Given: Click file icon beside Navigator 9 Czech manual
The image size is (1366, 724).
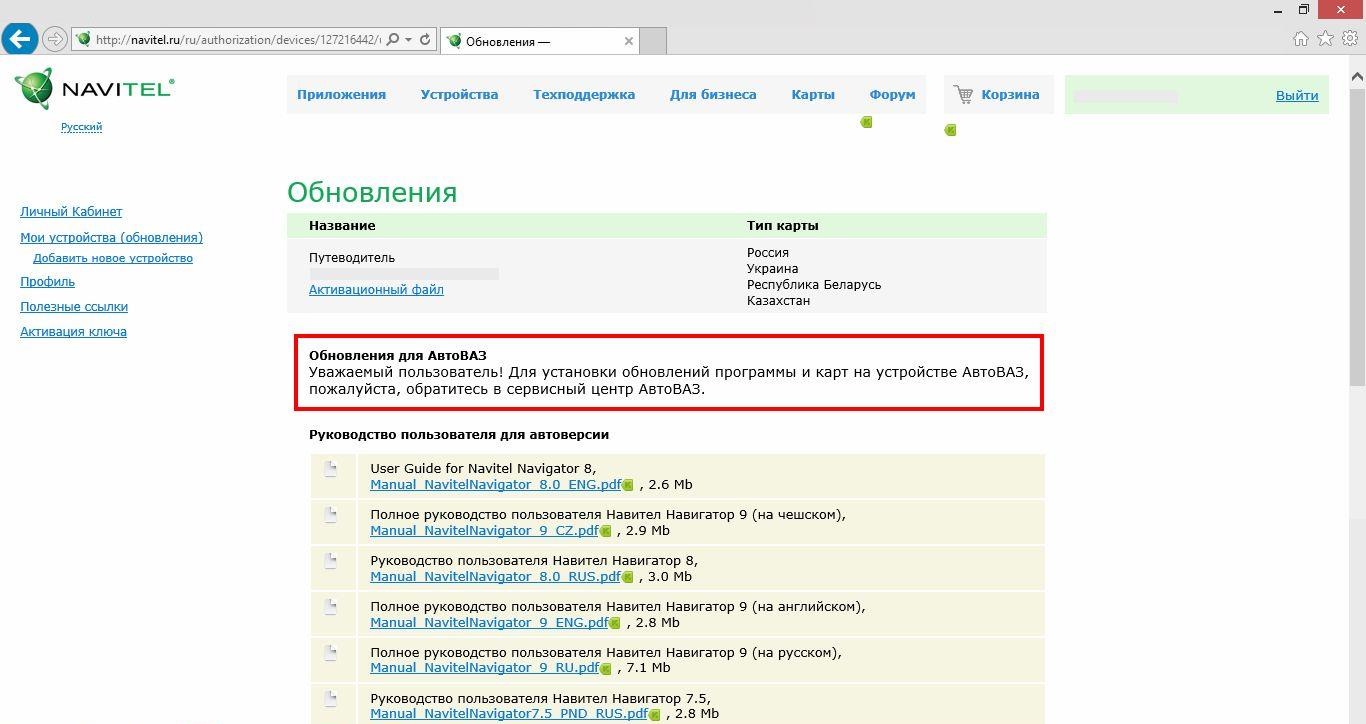Looking at the screenshot, I should [331, 515].
